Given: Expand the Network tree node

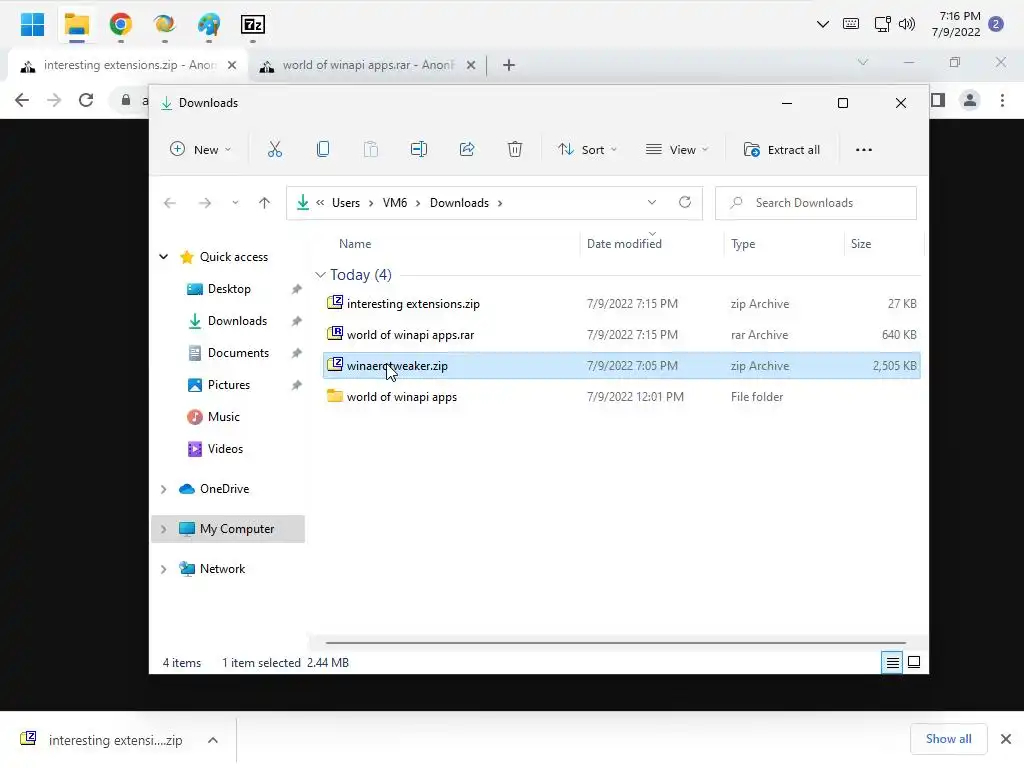Looking at the screenshot, I should coord(163,569).
